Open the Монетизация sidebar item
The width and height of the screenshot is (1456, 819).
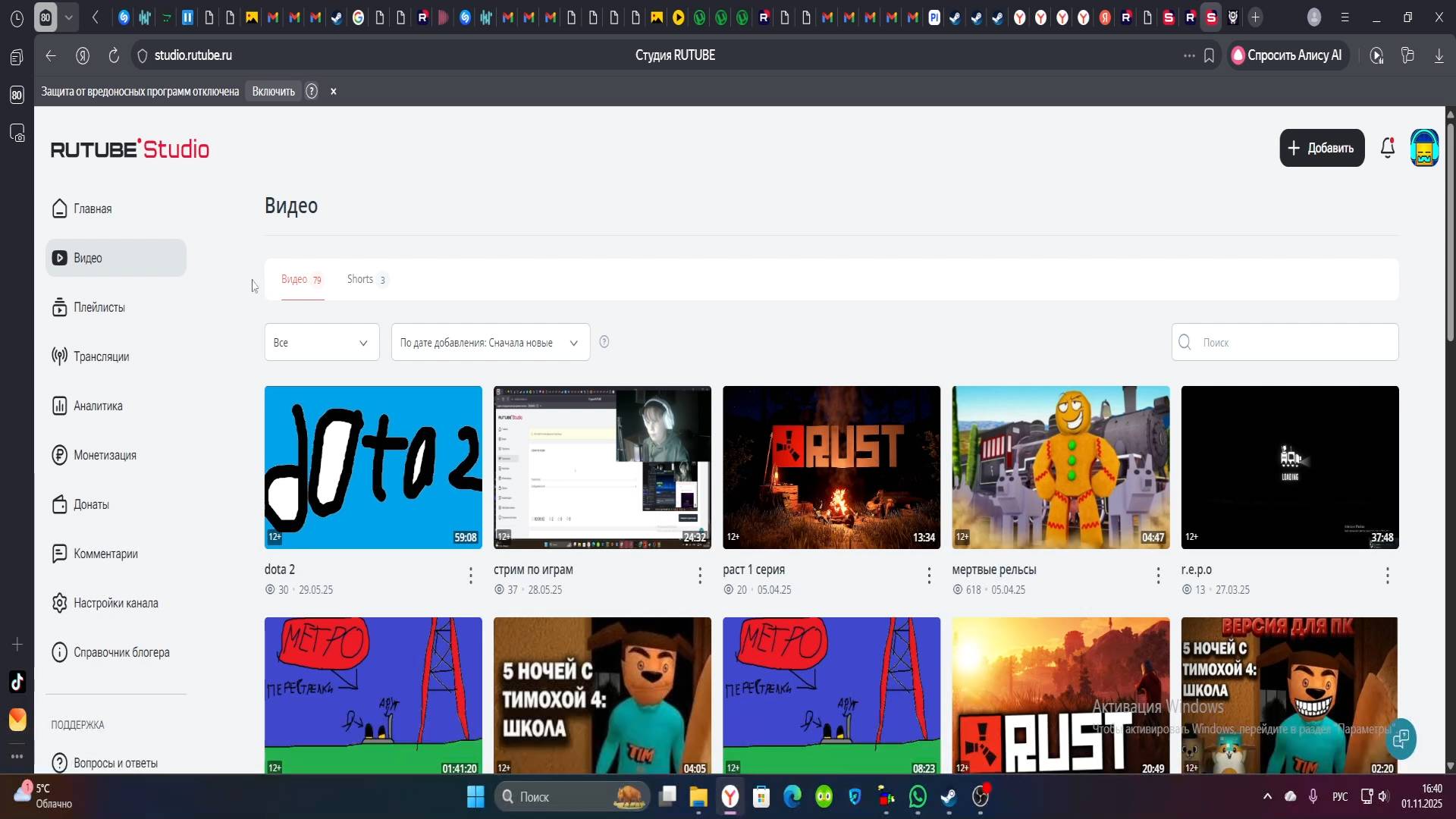click(x=105, y=455)
